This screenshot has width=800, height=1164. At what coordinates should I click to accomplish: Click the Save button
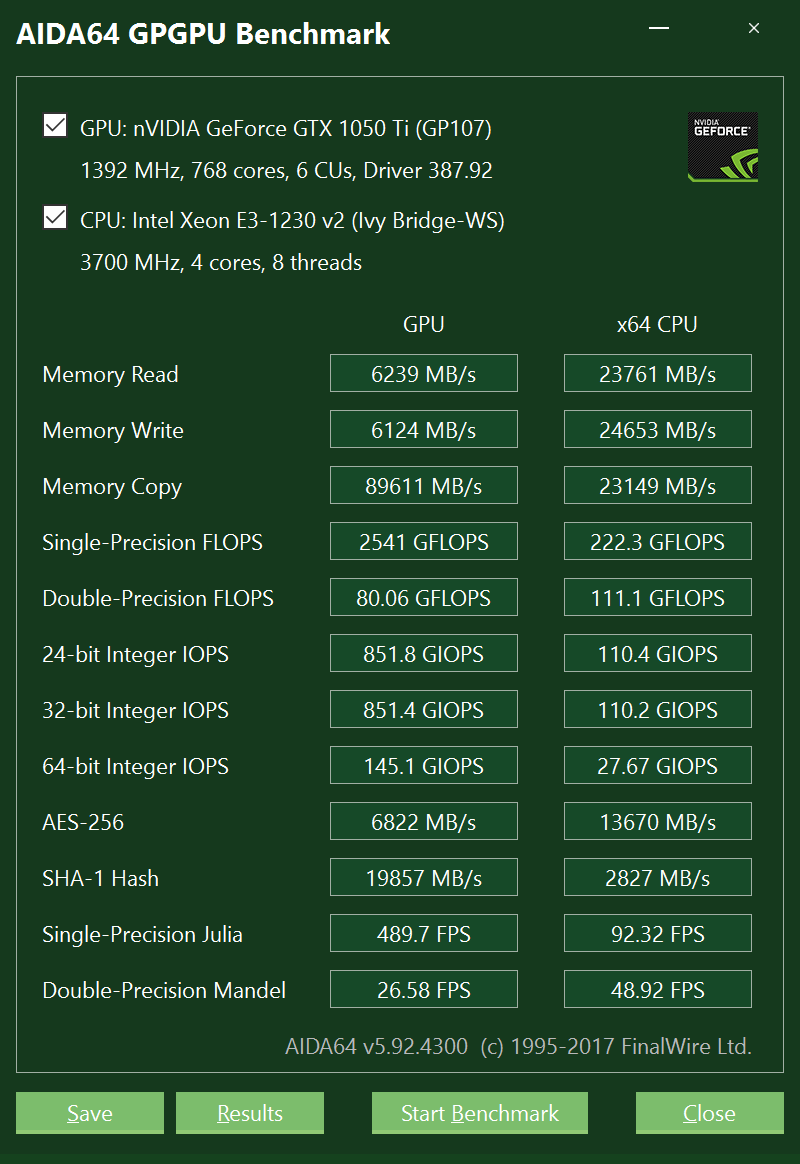(x=90, y=1113)
